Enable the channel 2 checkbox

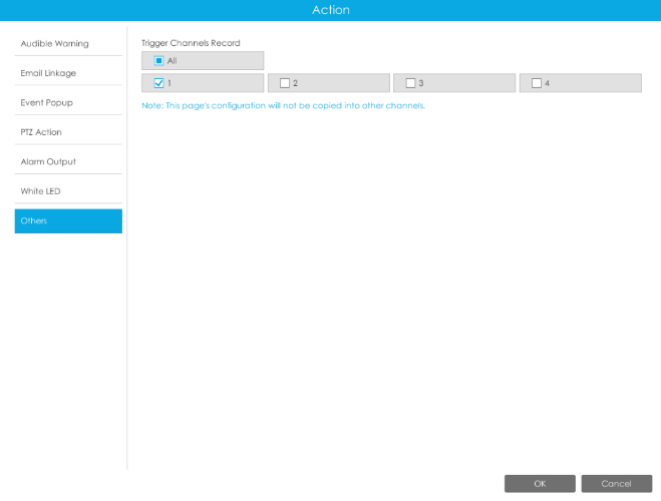click(x=285, y=83)
